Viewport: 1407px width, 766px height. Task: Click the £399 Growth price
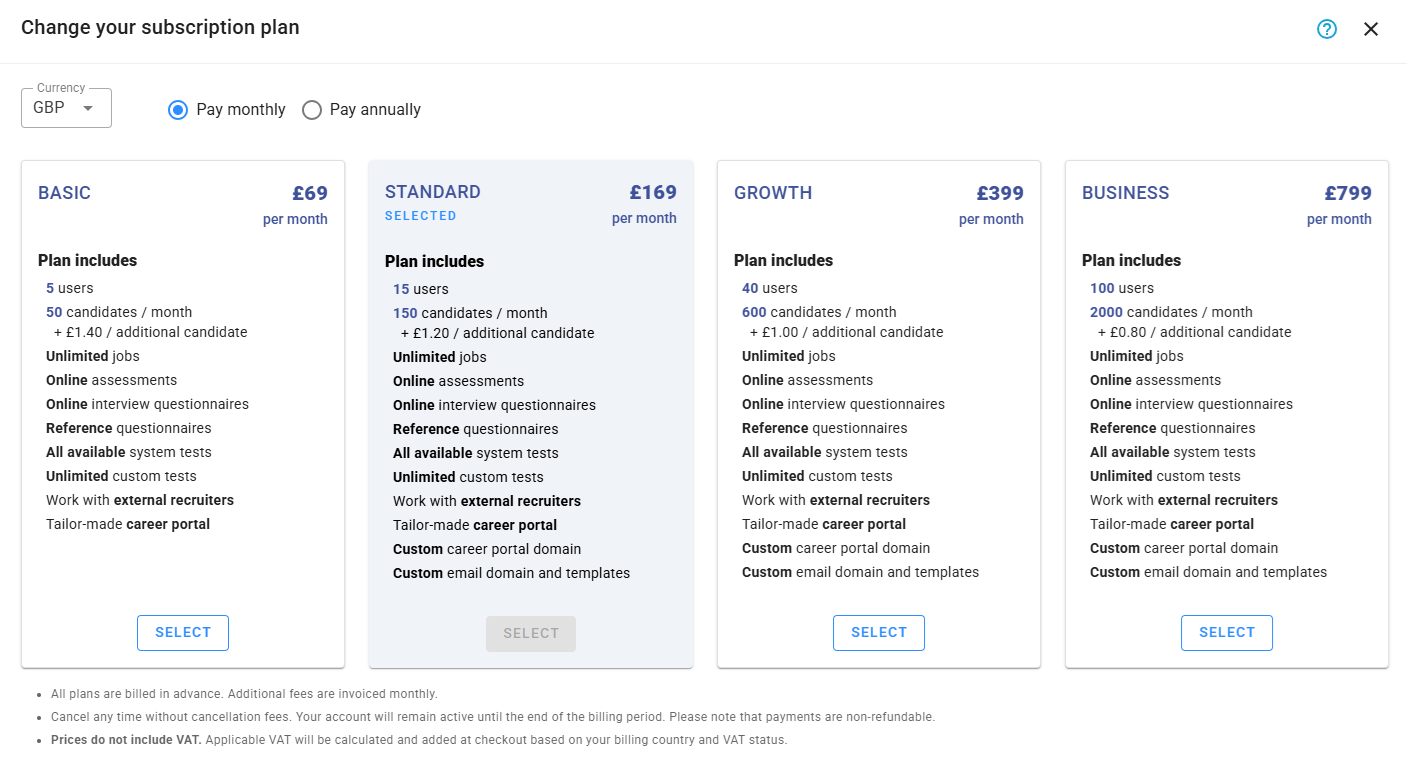point(1000,193)
